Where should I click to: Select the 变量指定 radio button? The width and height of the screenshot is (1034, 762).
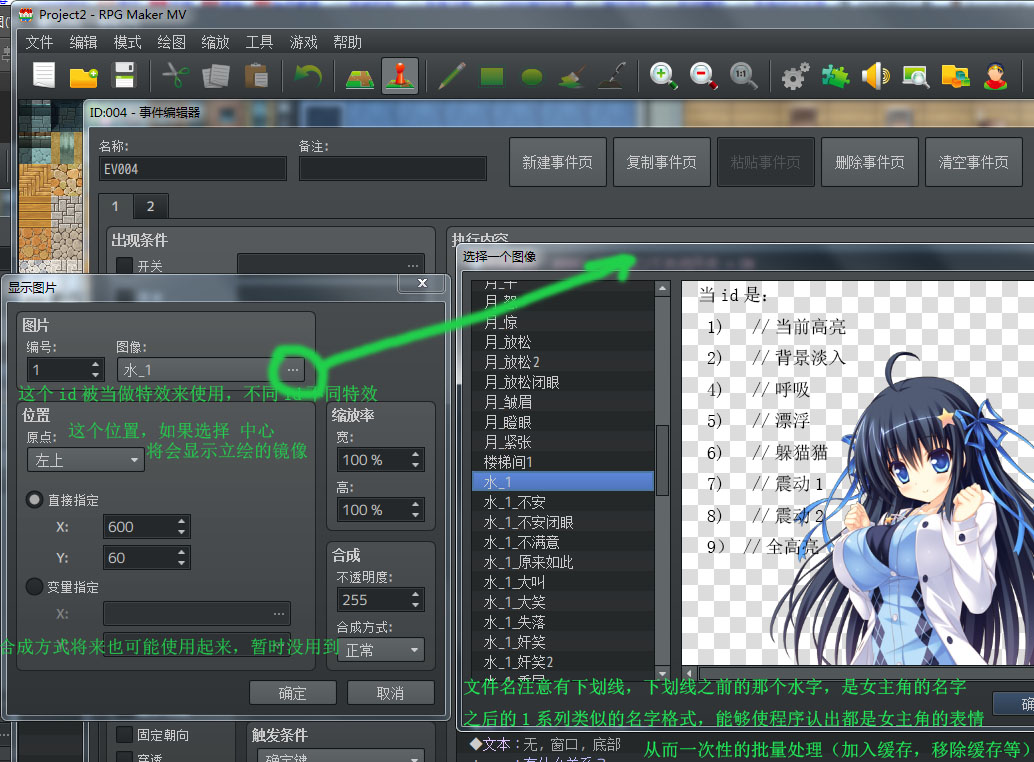tap(34, 587)
